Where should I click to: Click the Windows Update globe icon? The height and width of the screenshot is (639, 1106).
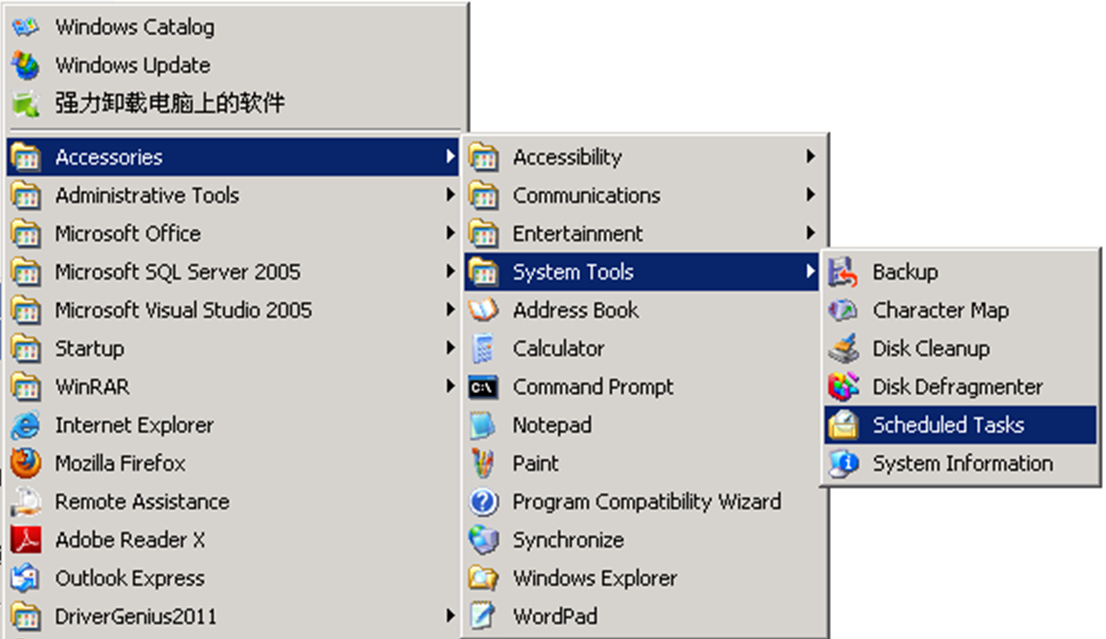(x=26, y=66)
